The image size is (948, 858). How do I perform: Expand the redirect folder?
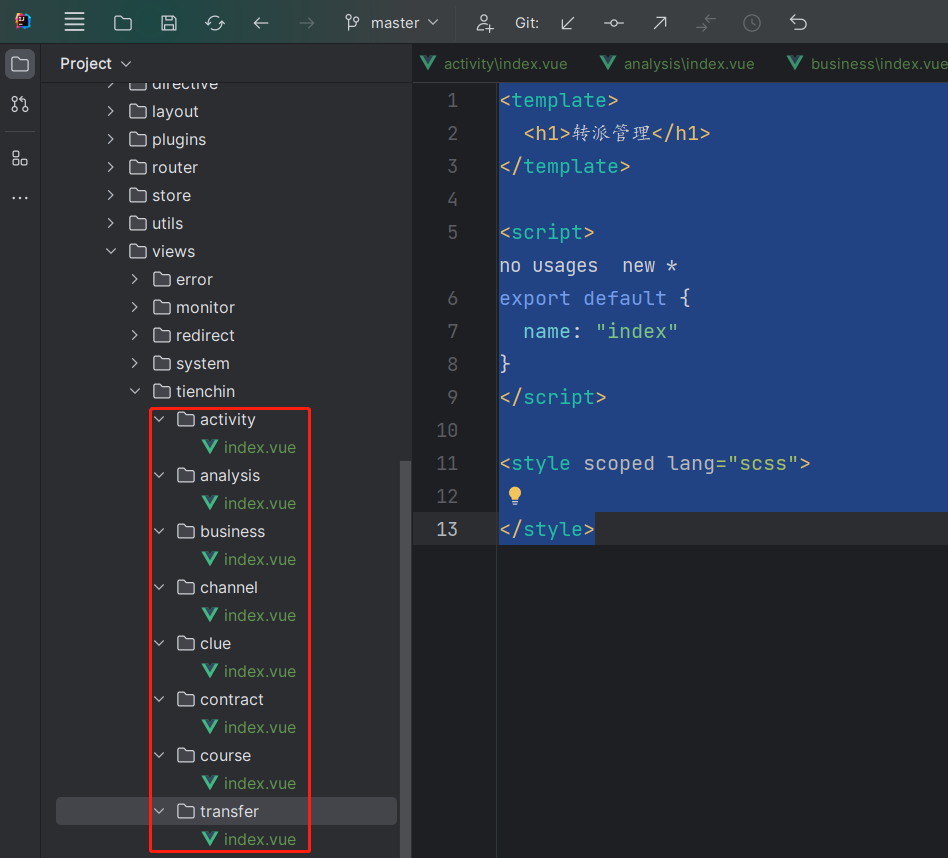click(x=134, y=335)
